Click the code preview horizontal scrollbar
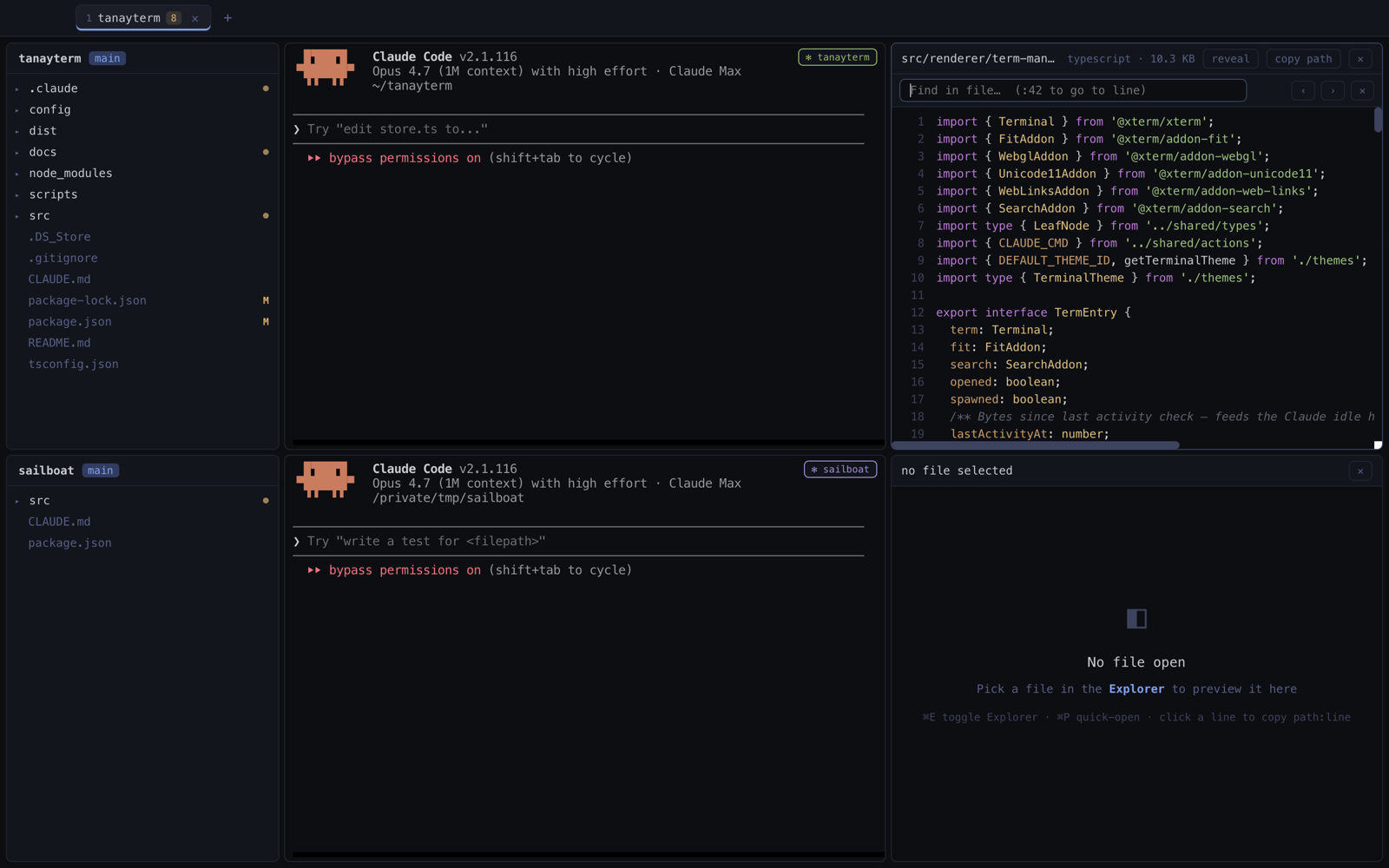Screen dimensions: 1389x868 [1036, 445]
